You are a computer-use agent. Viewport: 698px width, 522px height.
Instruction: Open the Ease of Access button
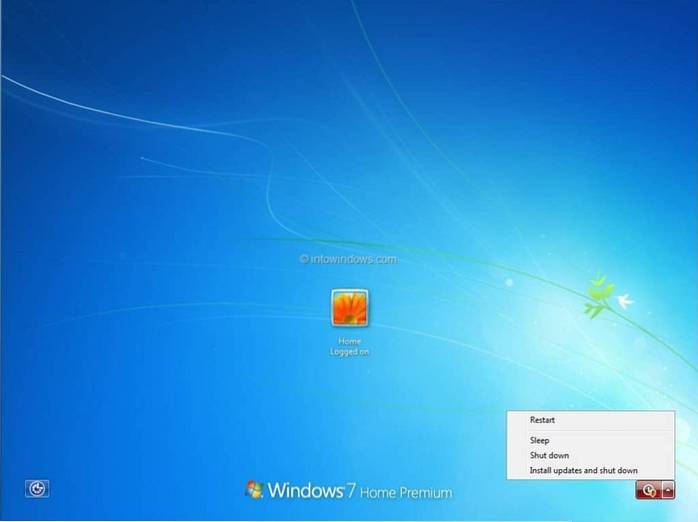point(37,489)
